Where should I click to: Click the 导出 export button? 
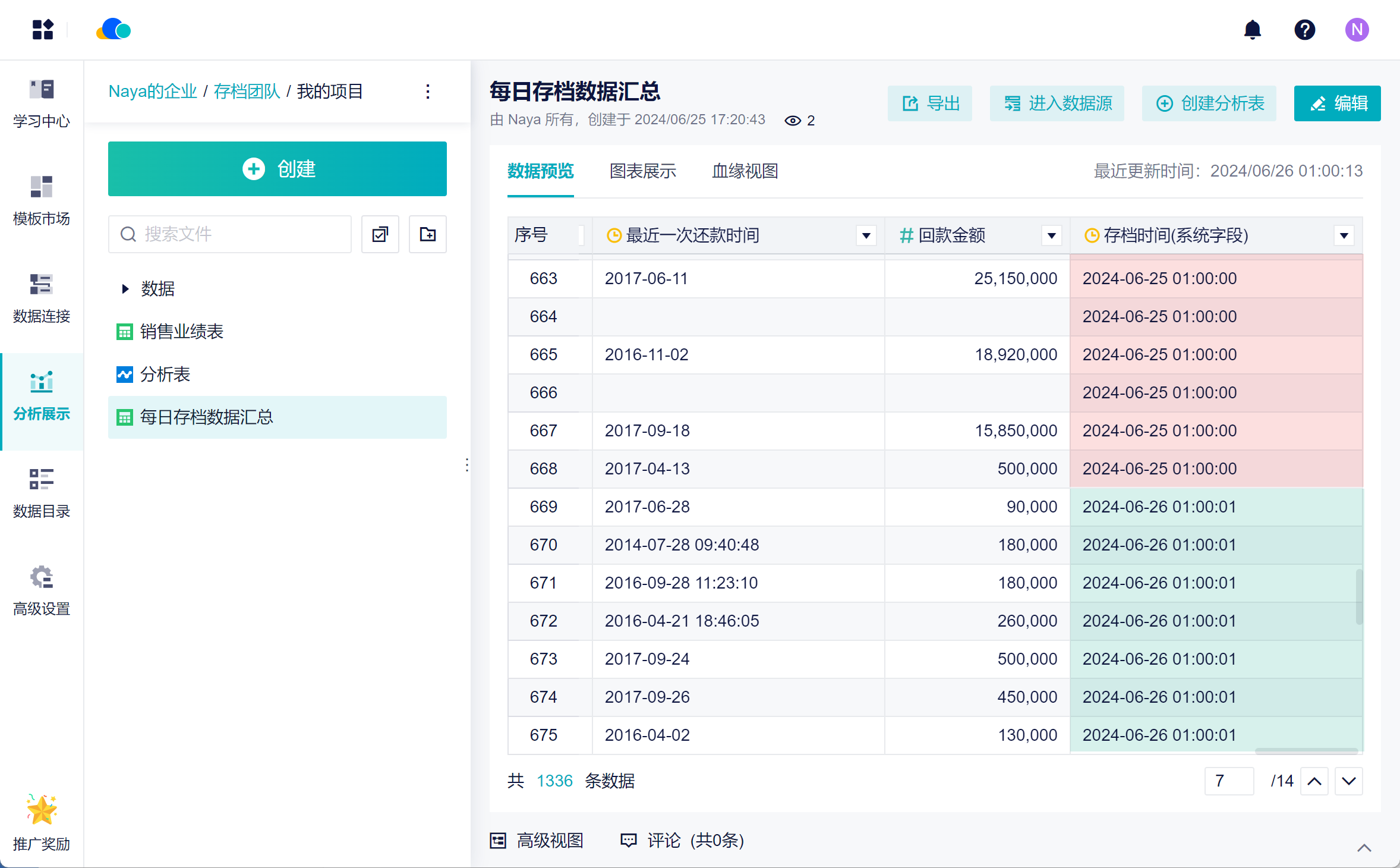coord(930,103)
